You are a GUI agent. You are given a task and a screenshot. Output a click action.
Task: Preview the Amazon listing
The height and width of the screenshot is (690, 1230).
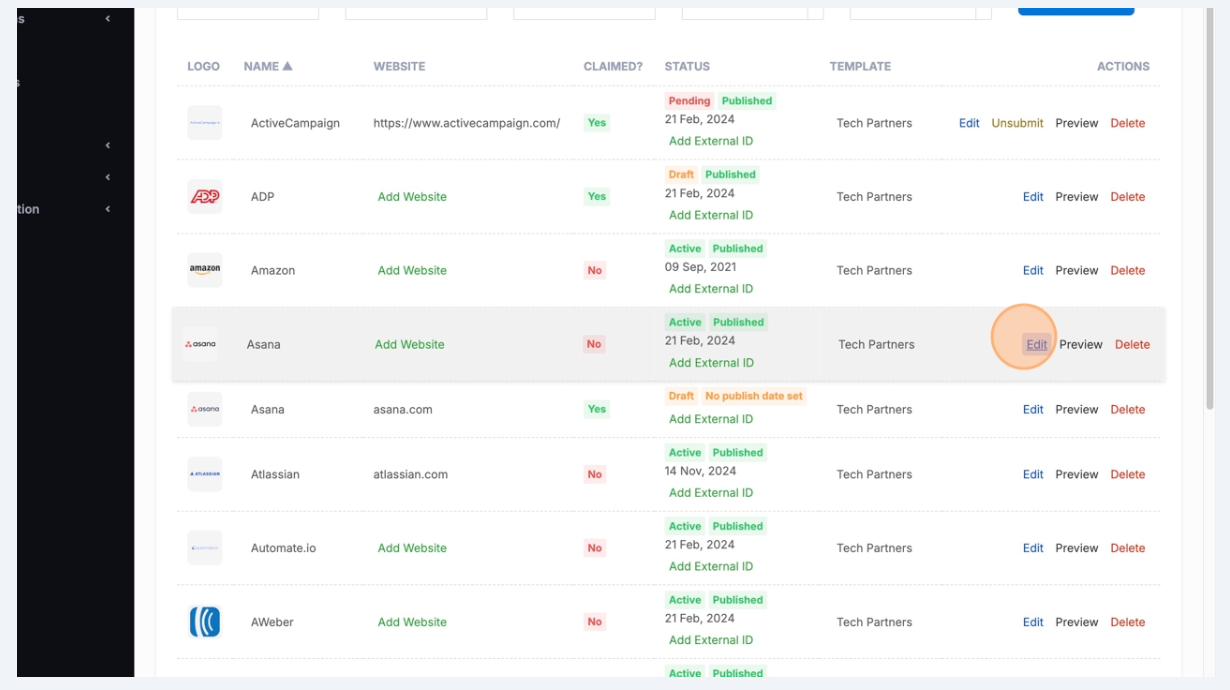pos(1077,270)
